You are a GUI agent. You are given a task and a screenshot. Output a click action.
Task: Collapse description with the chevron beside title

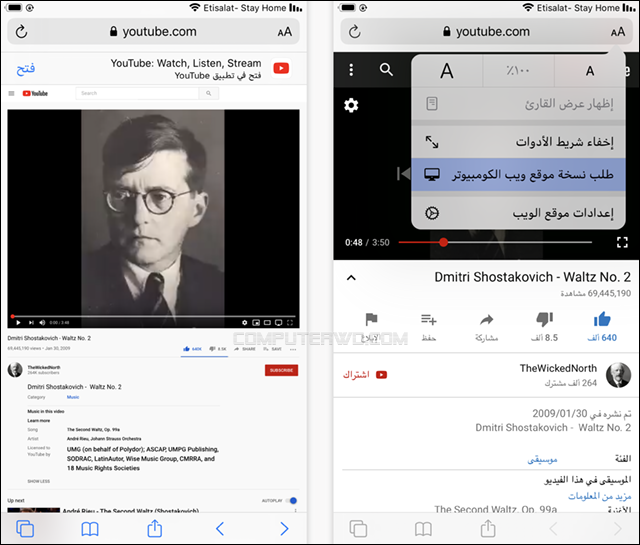[351, 278]
